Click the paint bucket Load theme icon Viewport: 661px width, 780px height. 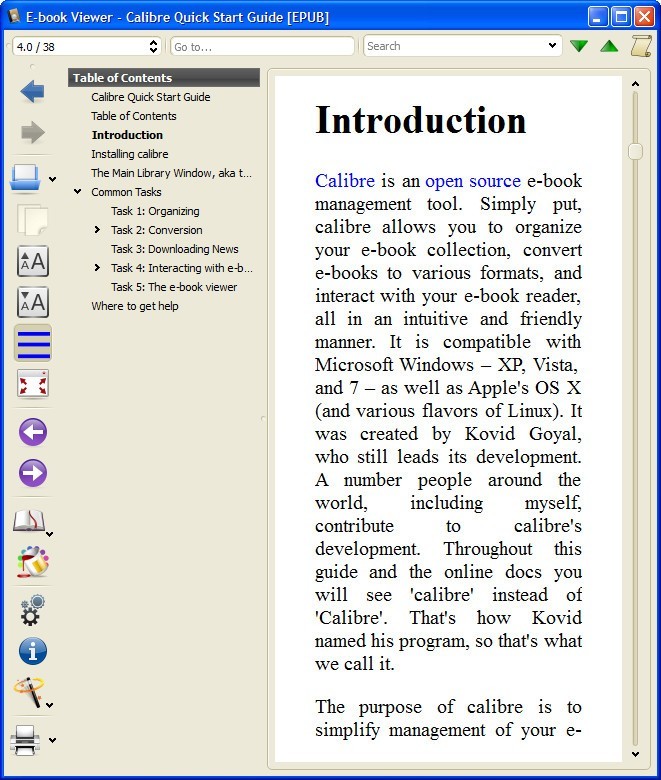pyautogui.click(x=33, y=562)
